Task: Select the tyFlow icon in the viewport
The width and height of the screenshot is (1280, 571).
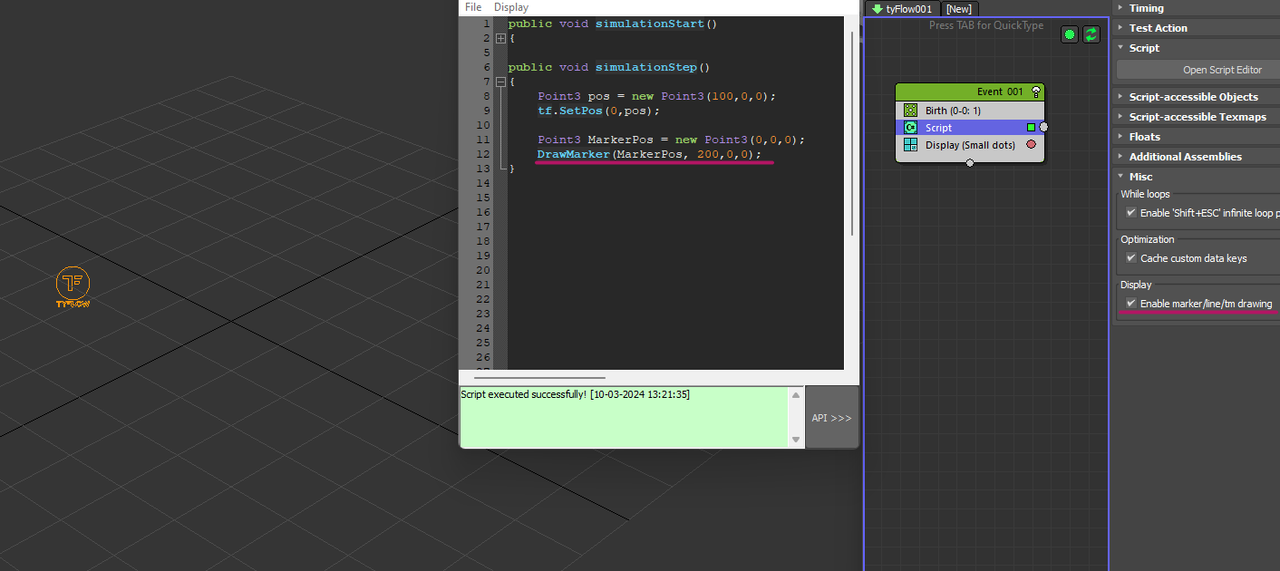Action: pyautogui.click(x=73, y=287)
